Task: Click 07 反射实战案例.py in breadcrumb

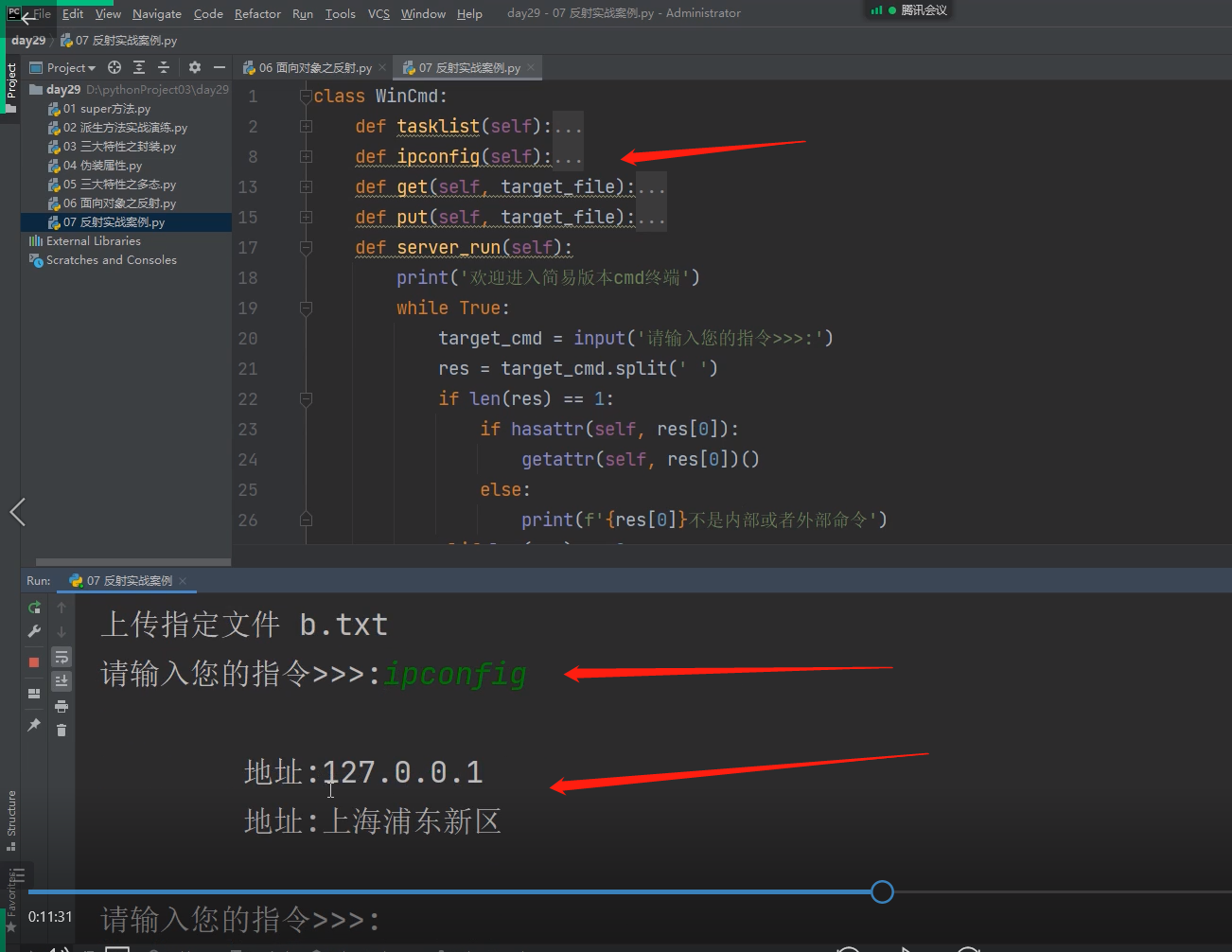Action: tap(119, 41)
